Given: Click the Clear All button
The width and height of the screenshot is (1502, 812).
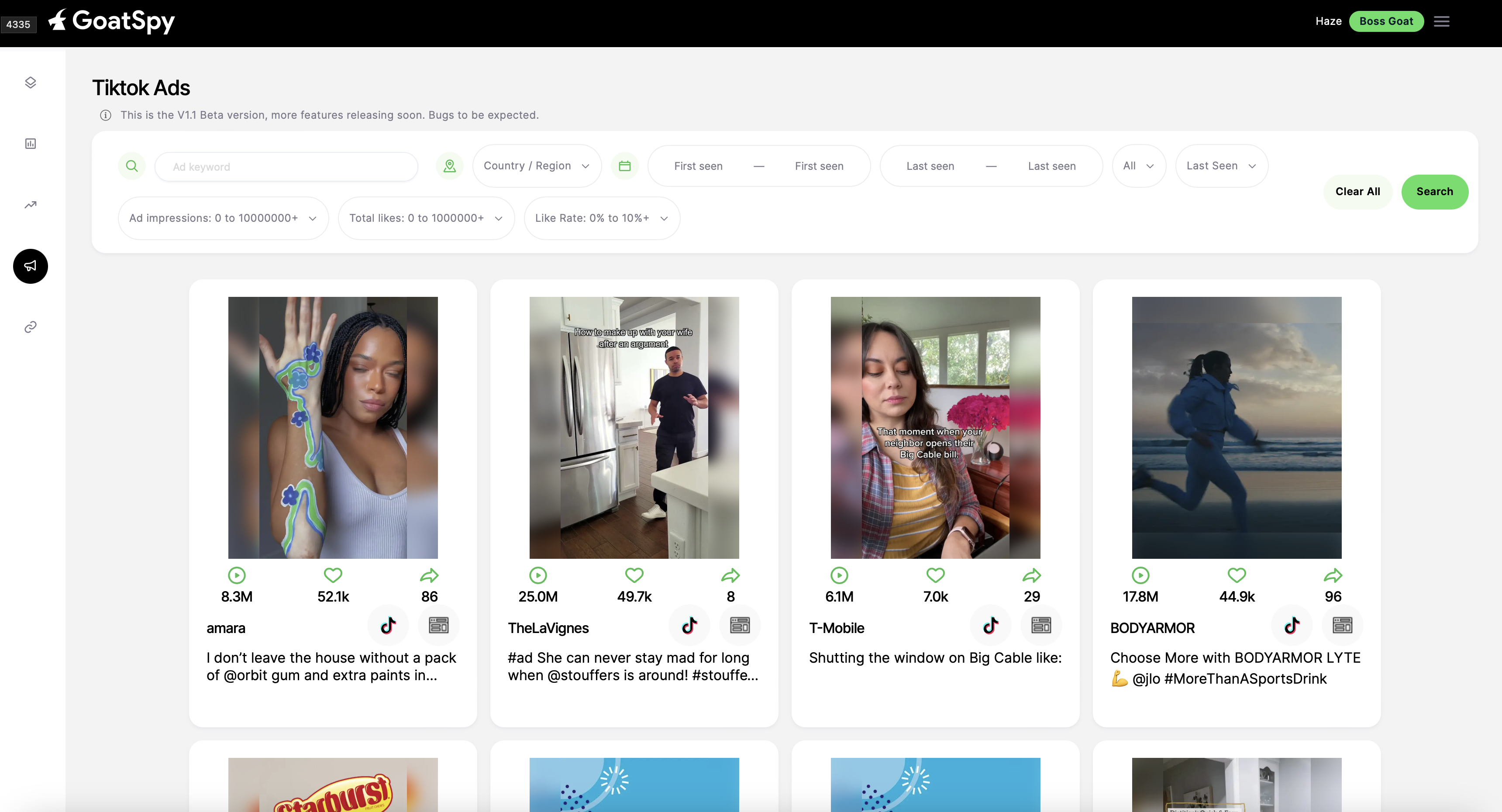Looking at the screenshot, I should click(x=1357, y=192).
